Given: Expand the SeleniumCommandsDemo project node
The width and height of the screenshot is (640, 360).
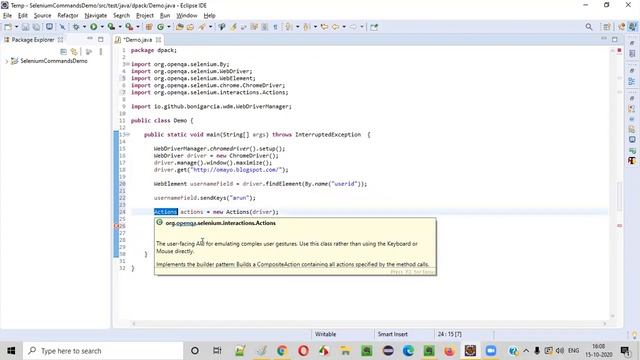Looking at the screenshot, I should [7, 61].
